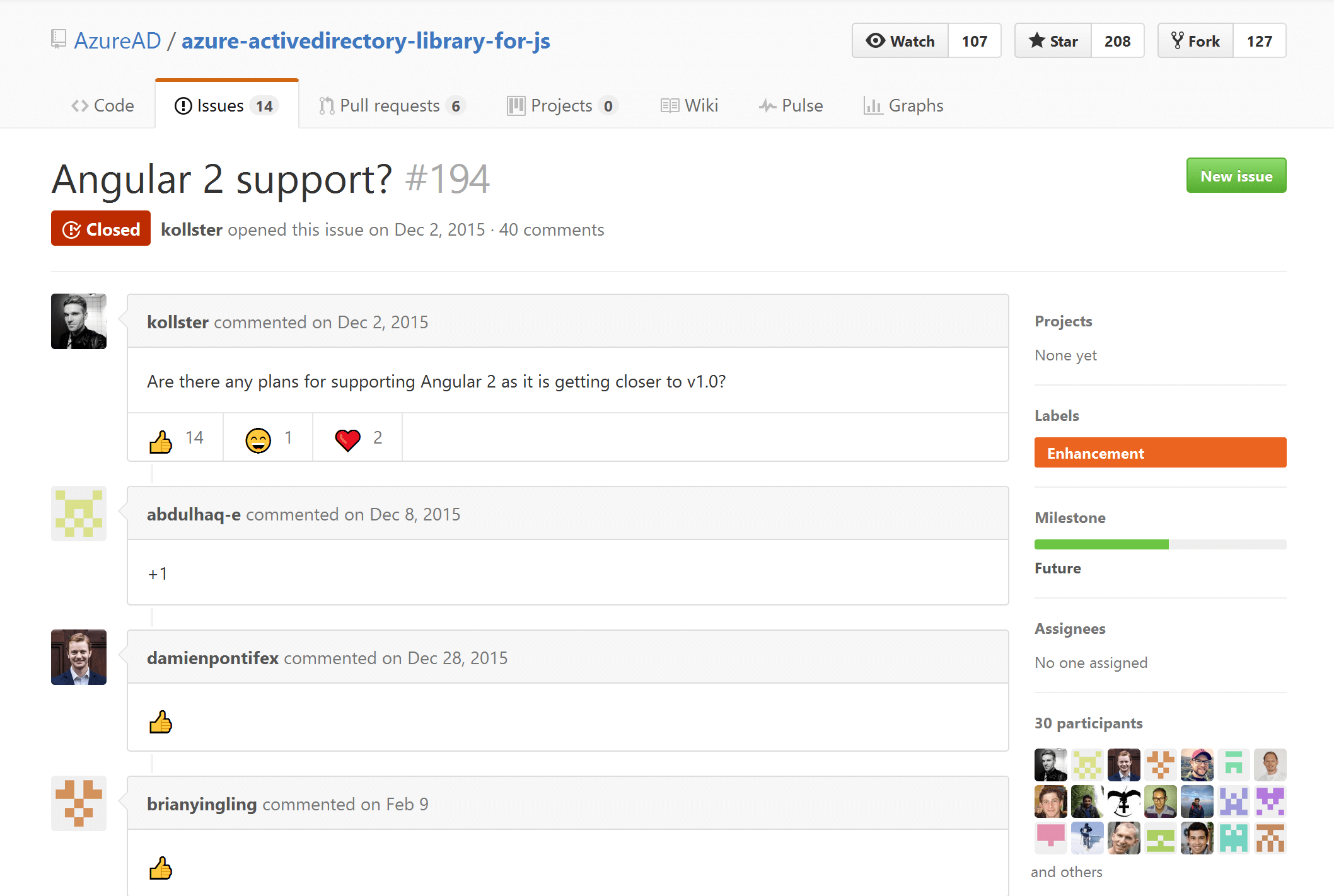Screen dimensions: 1334x896
Task: Fork the repository with Fork button
Action: (1195, 41)
